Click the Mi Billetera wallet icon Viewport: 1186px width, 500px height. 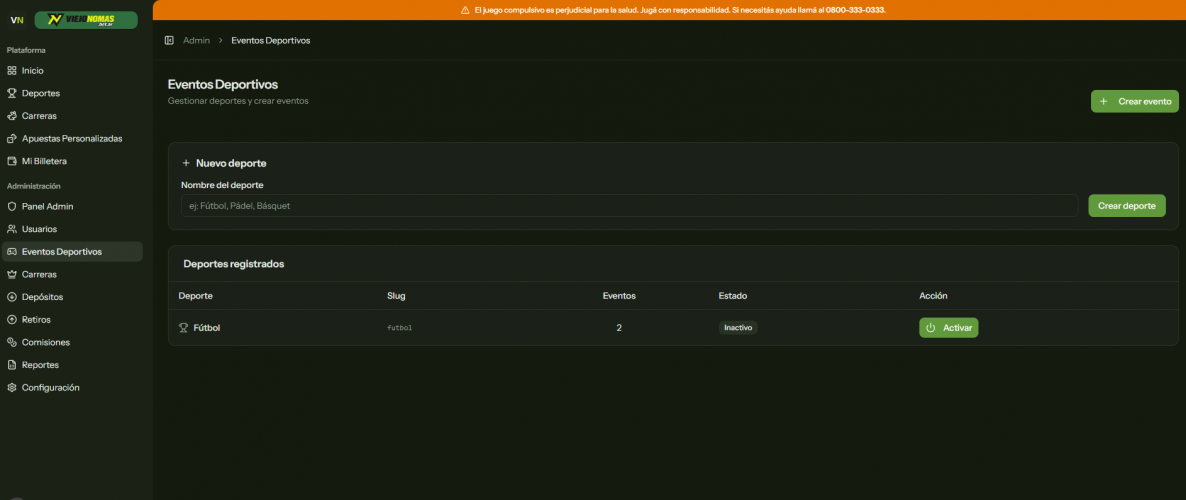coord(11,161)
